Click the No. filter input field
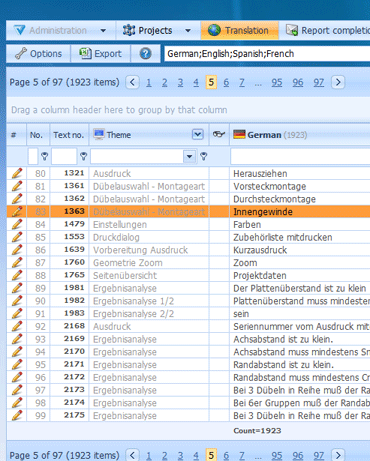Viewport: 370px width, 461px height. click(x=33, y=156)
